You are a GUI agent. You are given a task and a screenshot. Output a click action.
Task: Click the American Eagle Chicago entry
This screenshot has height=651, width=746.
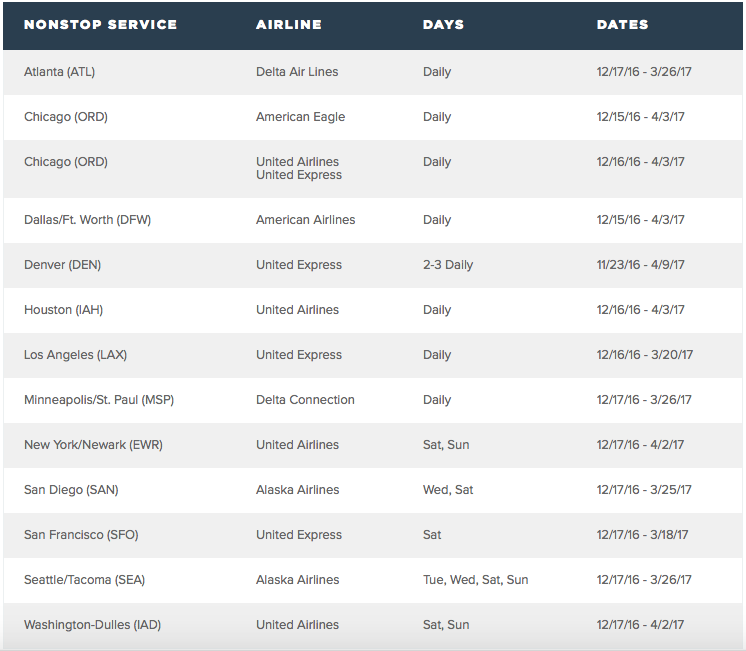[300, 117]
